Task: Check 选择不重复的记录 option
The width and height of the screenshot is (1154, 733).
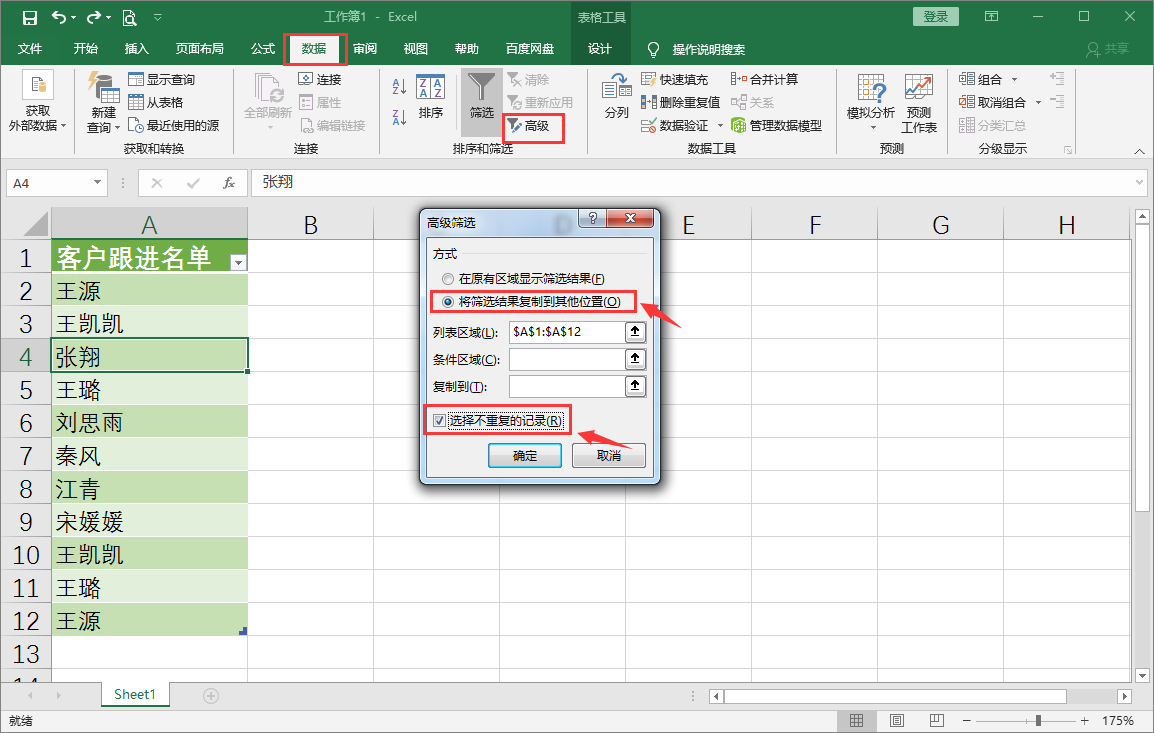Action: pos(440,420)
